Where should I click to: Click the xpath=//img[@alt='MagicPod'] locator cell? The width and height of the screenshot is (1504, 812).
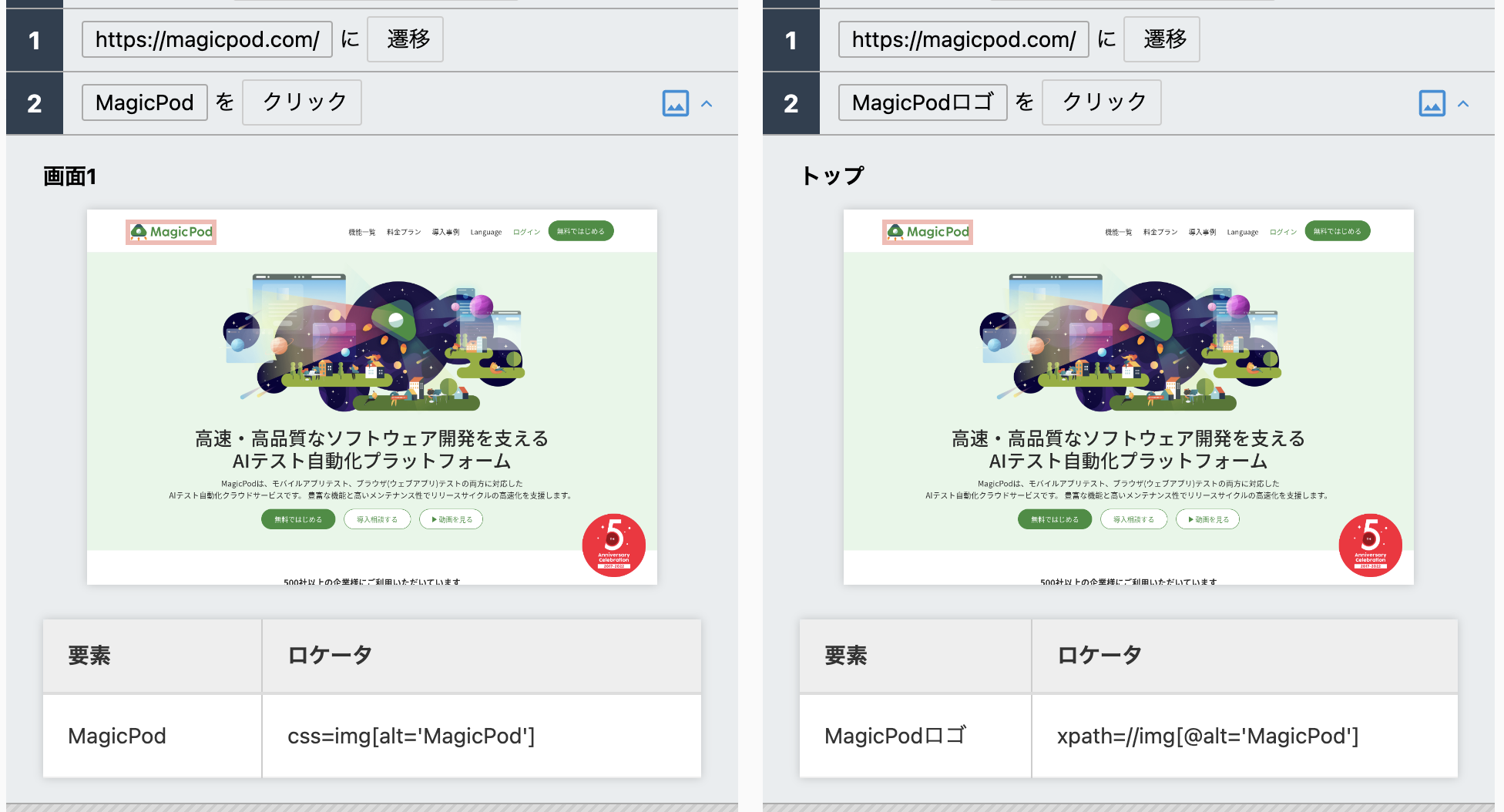[1245, 736]
